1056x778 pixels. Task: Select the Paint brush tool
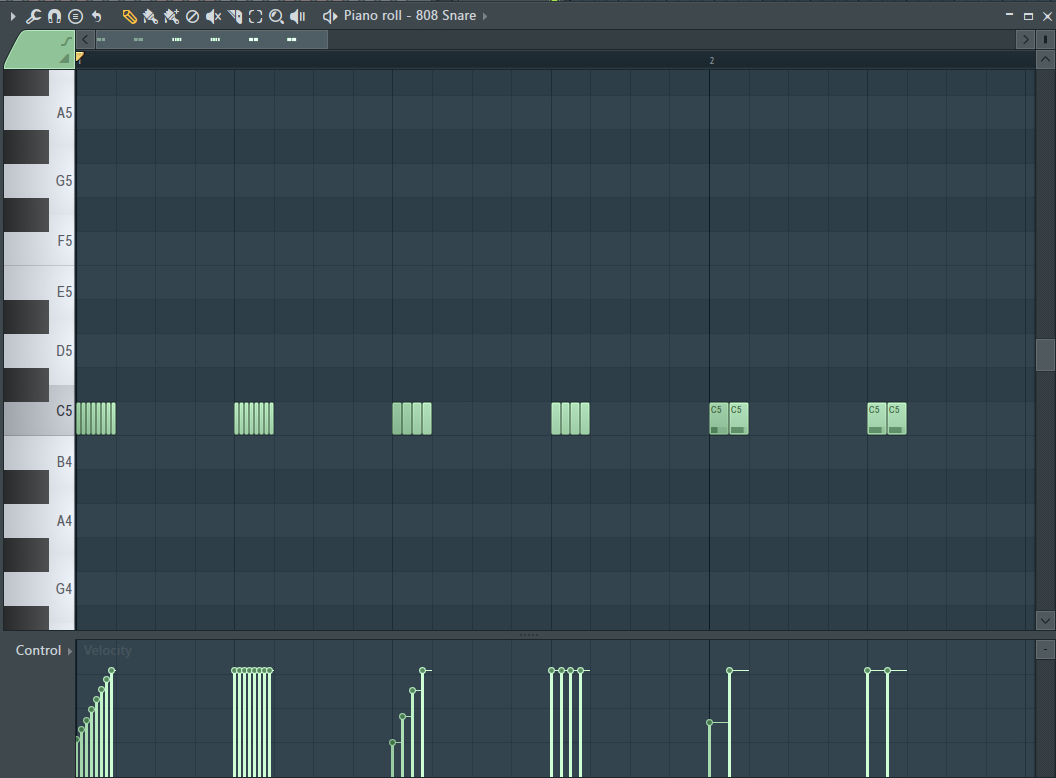(x=150, y=16)
